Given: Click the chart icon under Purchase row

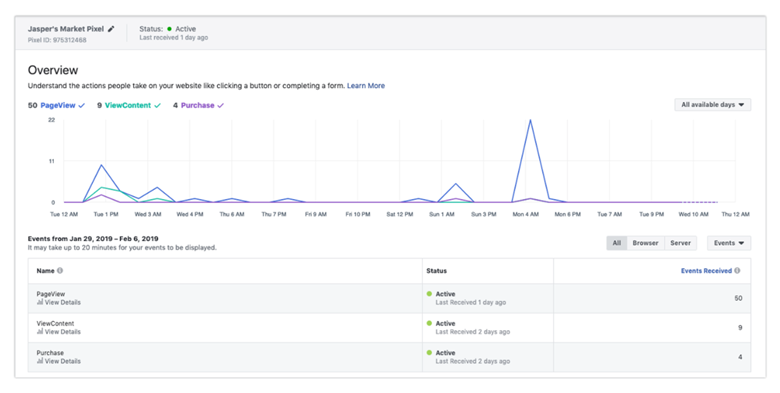Looking at the screenshot, I should [40, 361].
